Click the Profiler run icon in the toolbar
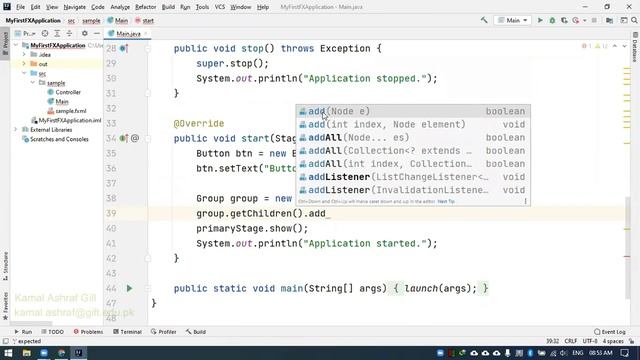640x360 pixels. (576, 20)
